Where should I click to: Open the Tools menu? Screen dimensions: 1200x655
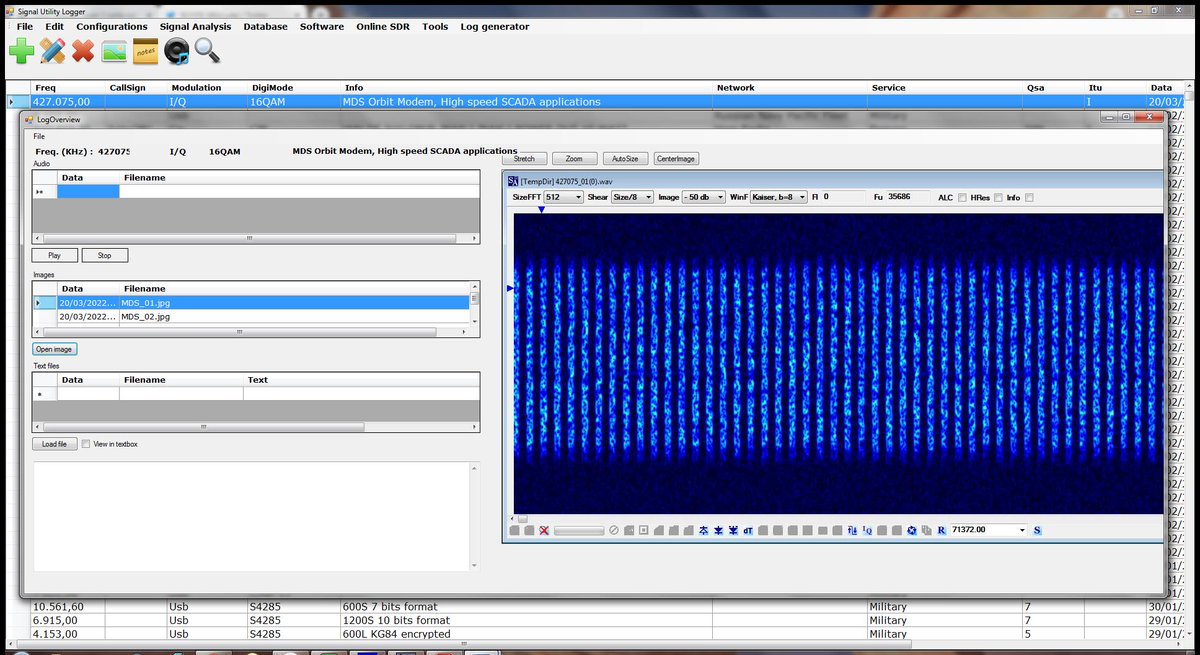point(435,27)
